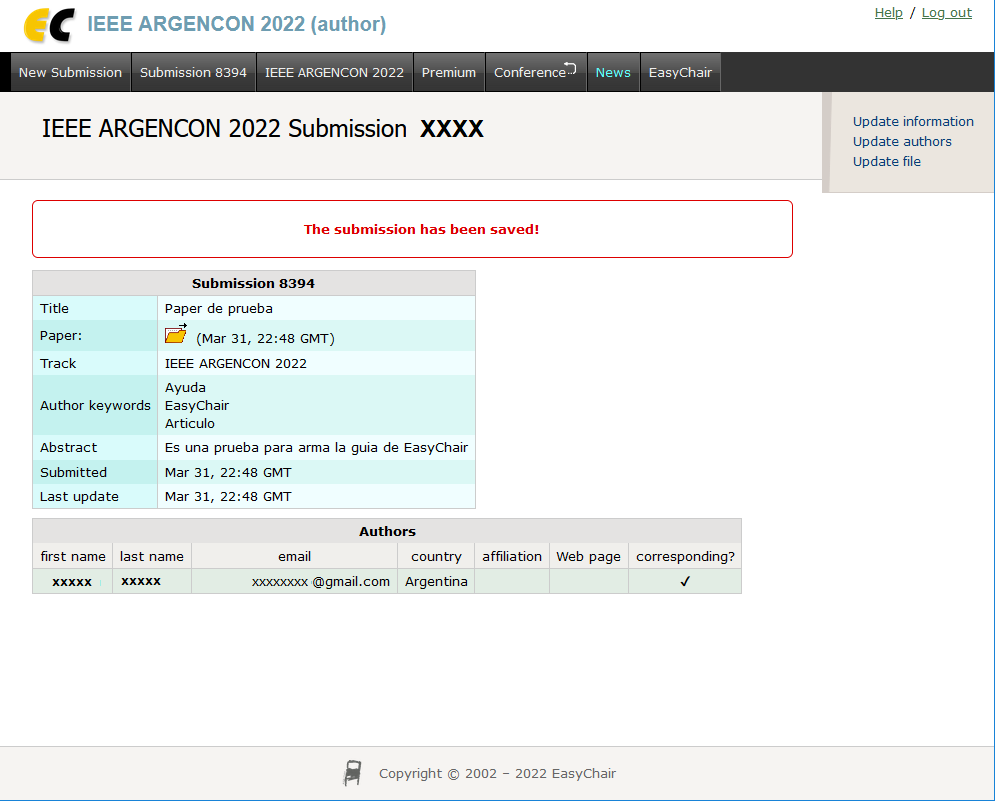The height and width of the screenshot is (805, 996).
Task: Click the keyword 'EasyChair' in the table
Action: (x=197, y=405)
